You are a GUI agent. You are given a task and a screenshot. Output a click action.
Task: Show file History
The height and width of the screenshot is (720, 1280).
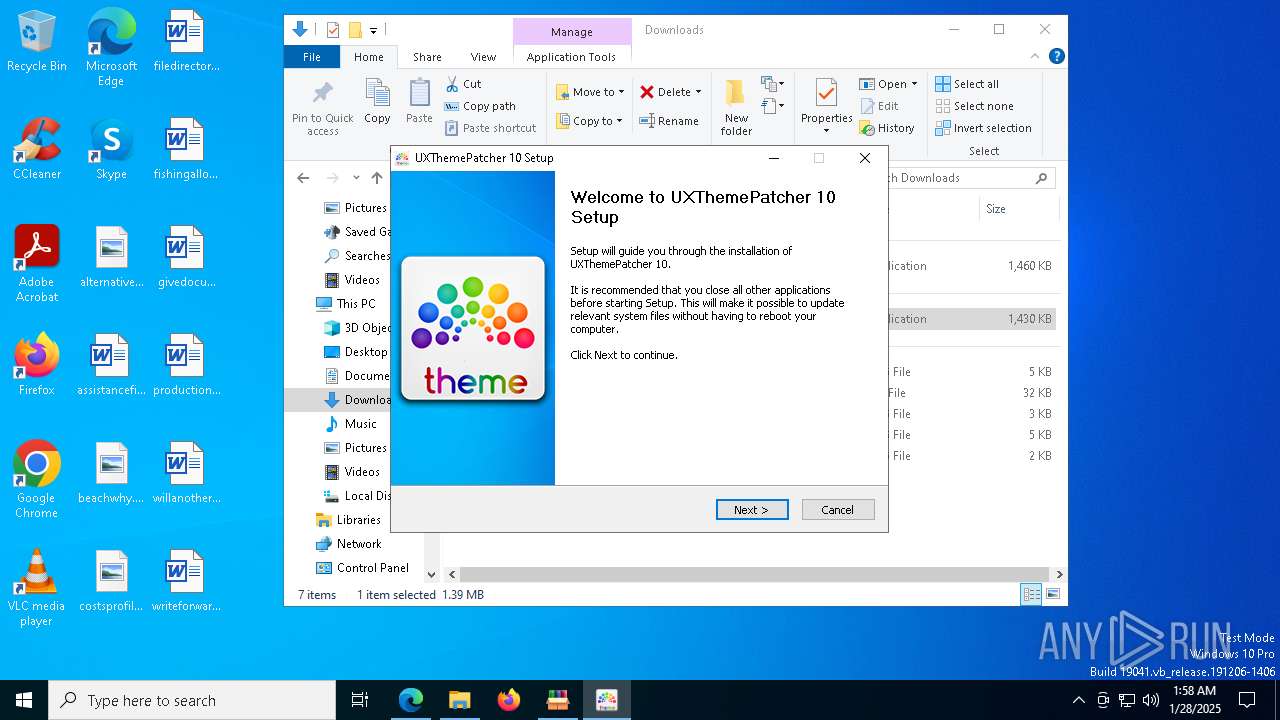pos(887,128)
